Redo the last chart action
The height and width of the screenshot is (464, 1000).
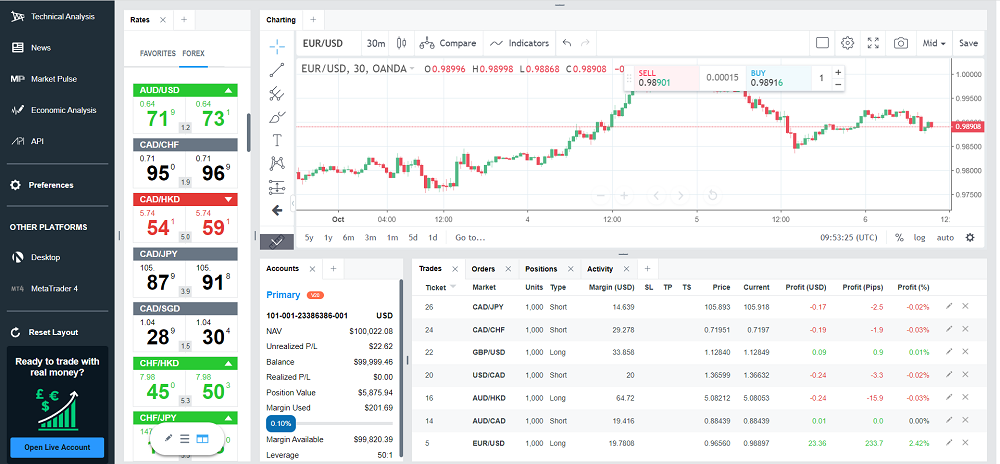coord(585,43)
